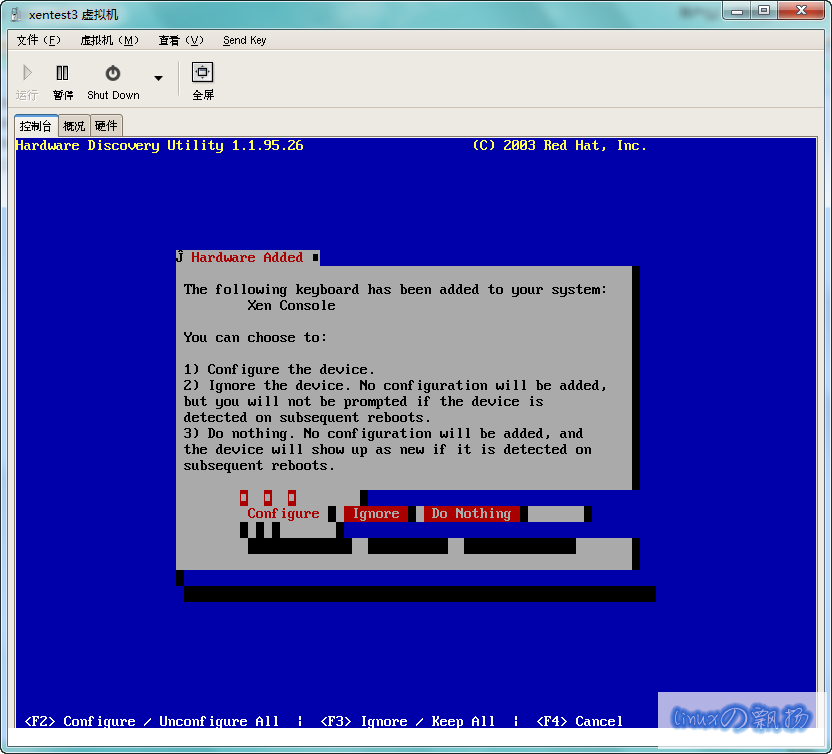Open the 虚拟机 (Virtual Machine) menu
This screenshot has width=832, height=754.
pos(109,40)
